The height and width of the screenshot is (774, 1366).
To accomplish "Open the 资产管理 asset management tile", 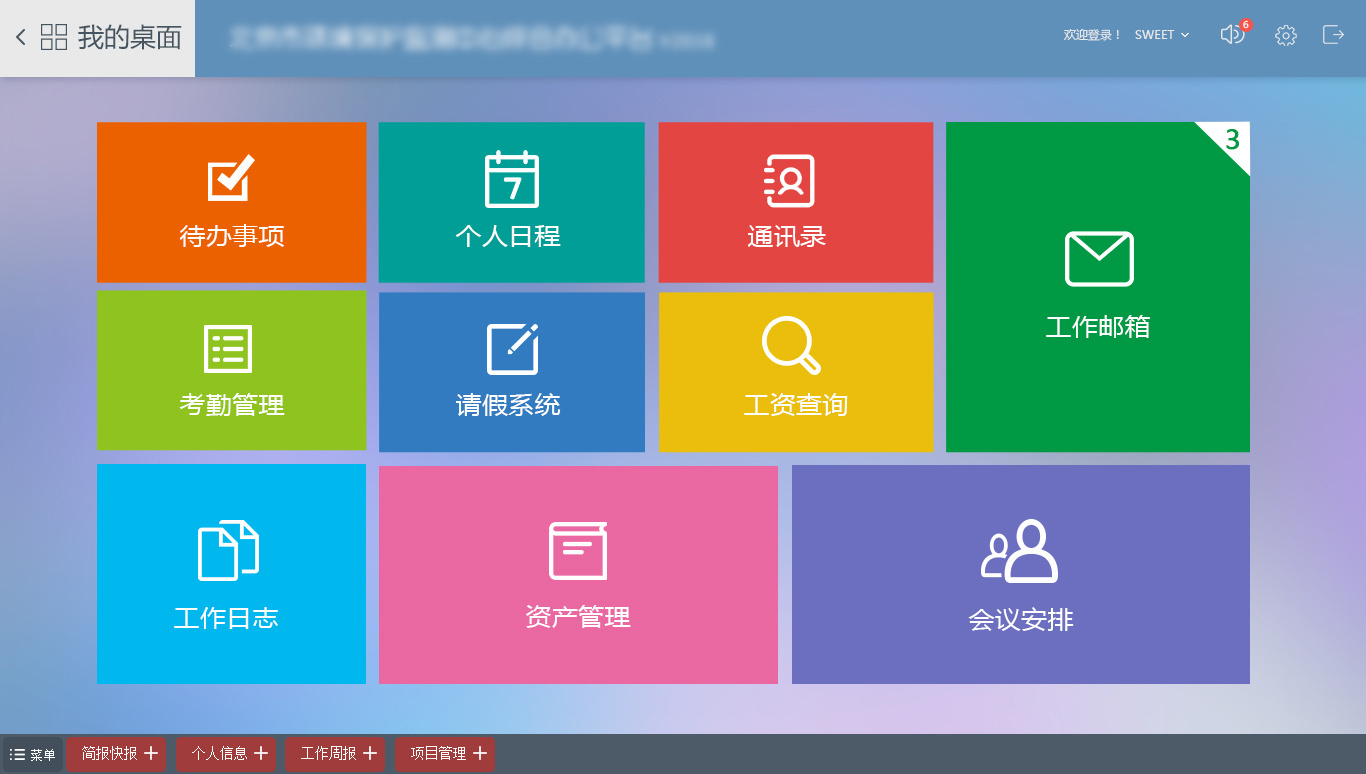I will tap(578, 574).
